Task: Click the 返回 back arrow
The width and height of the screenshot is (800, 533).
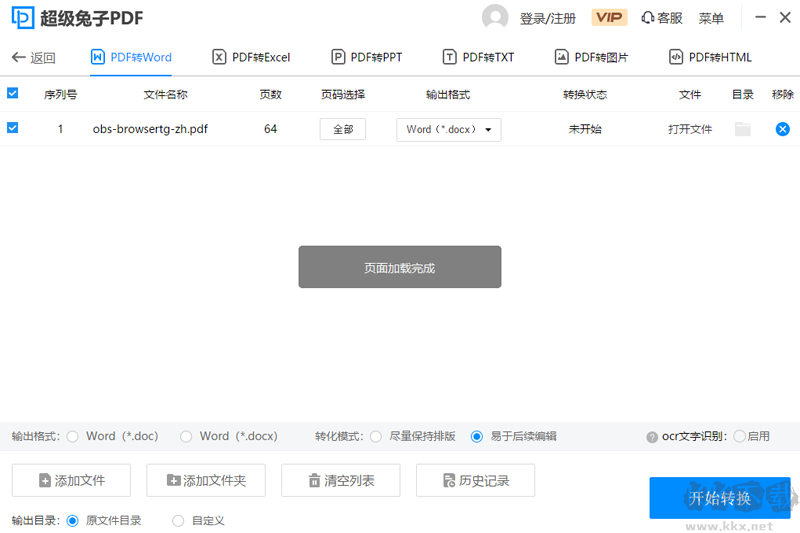Action: point(19,58)
